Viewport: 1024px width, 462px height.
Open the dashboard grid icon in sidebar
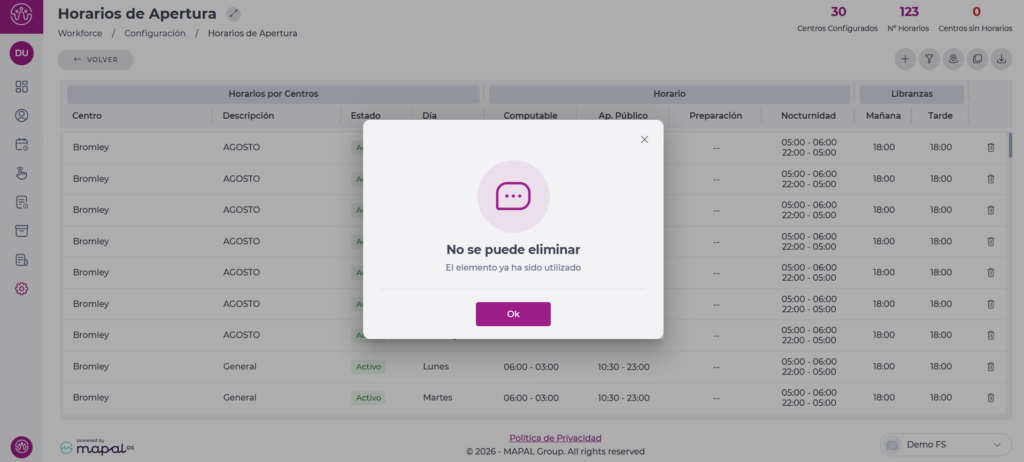point(22,87)
